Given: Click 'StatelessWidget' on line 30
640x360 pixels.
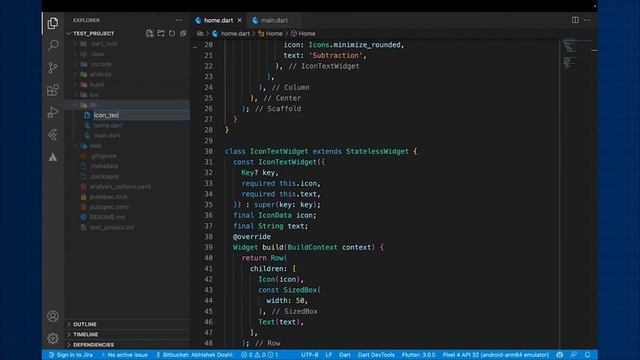Looking at the screenshot, I should pyautogui.click(x=377, y=151).
